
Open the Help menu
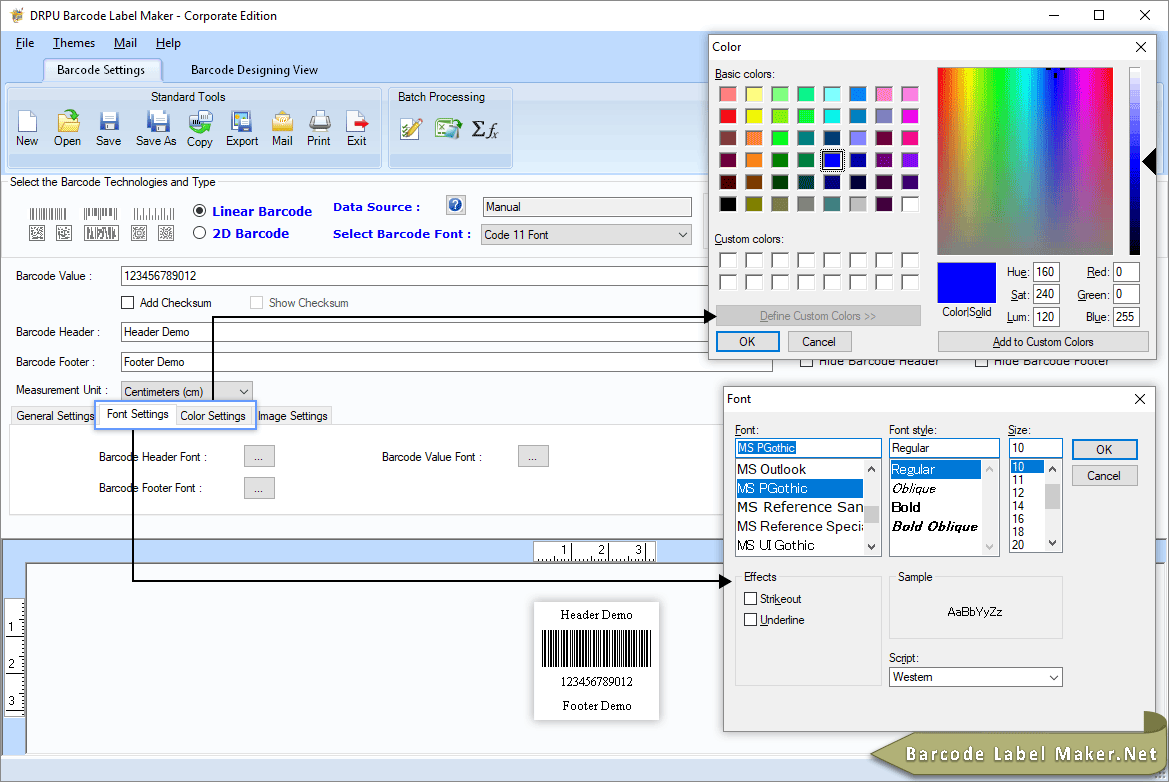pyautogui.click(x=168, y=43)
